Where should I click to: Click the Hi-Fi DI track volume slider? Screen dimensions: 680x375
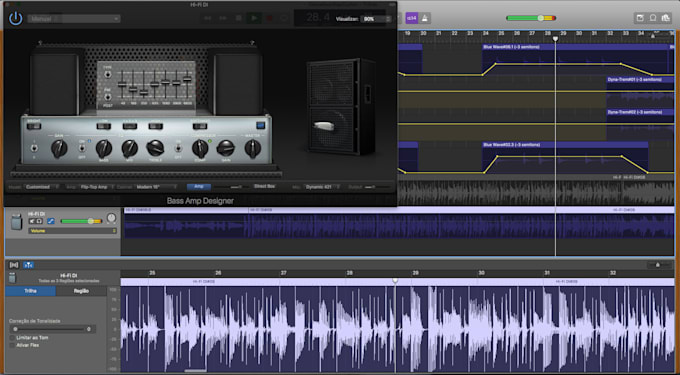coord(82,221)
